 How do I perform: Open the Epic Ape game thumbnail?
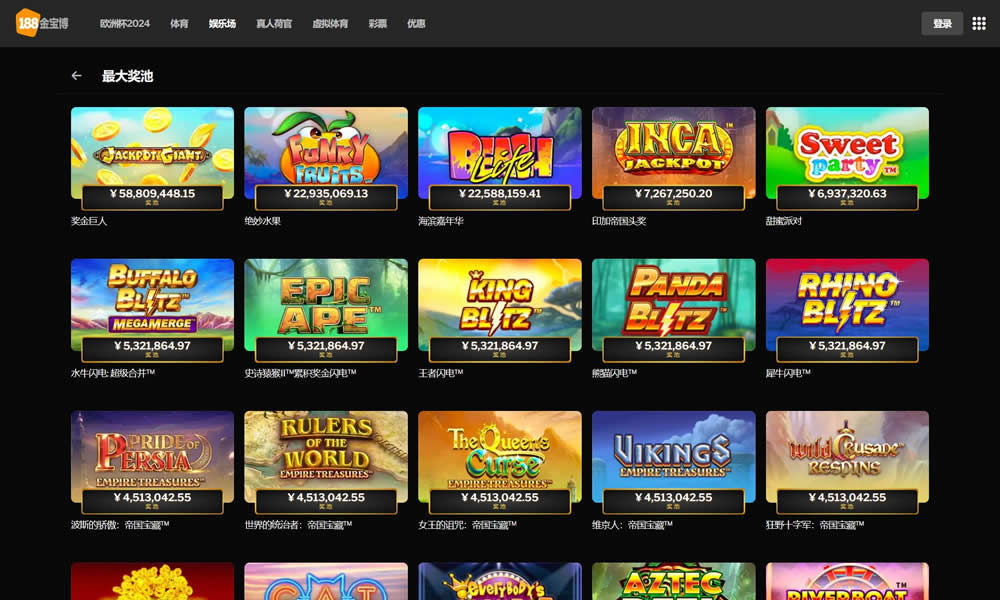coord(326,305)
